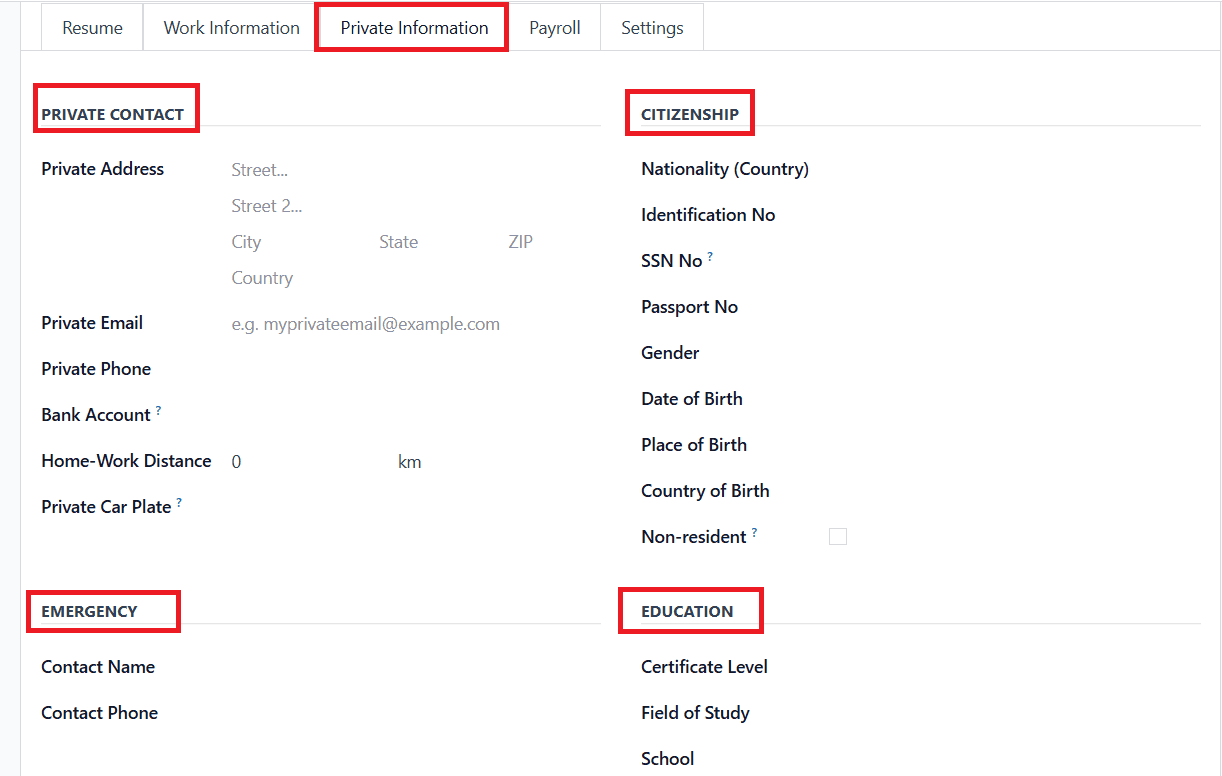The height and width of the screenshot is (776, 1222).
Task: Click the Bank Account help tooltip icon
Action: click(x=158, y=411)
